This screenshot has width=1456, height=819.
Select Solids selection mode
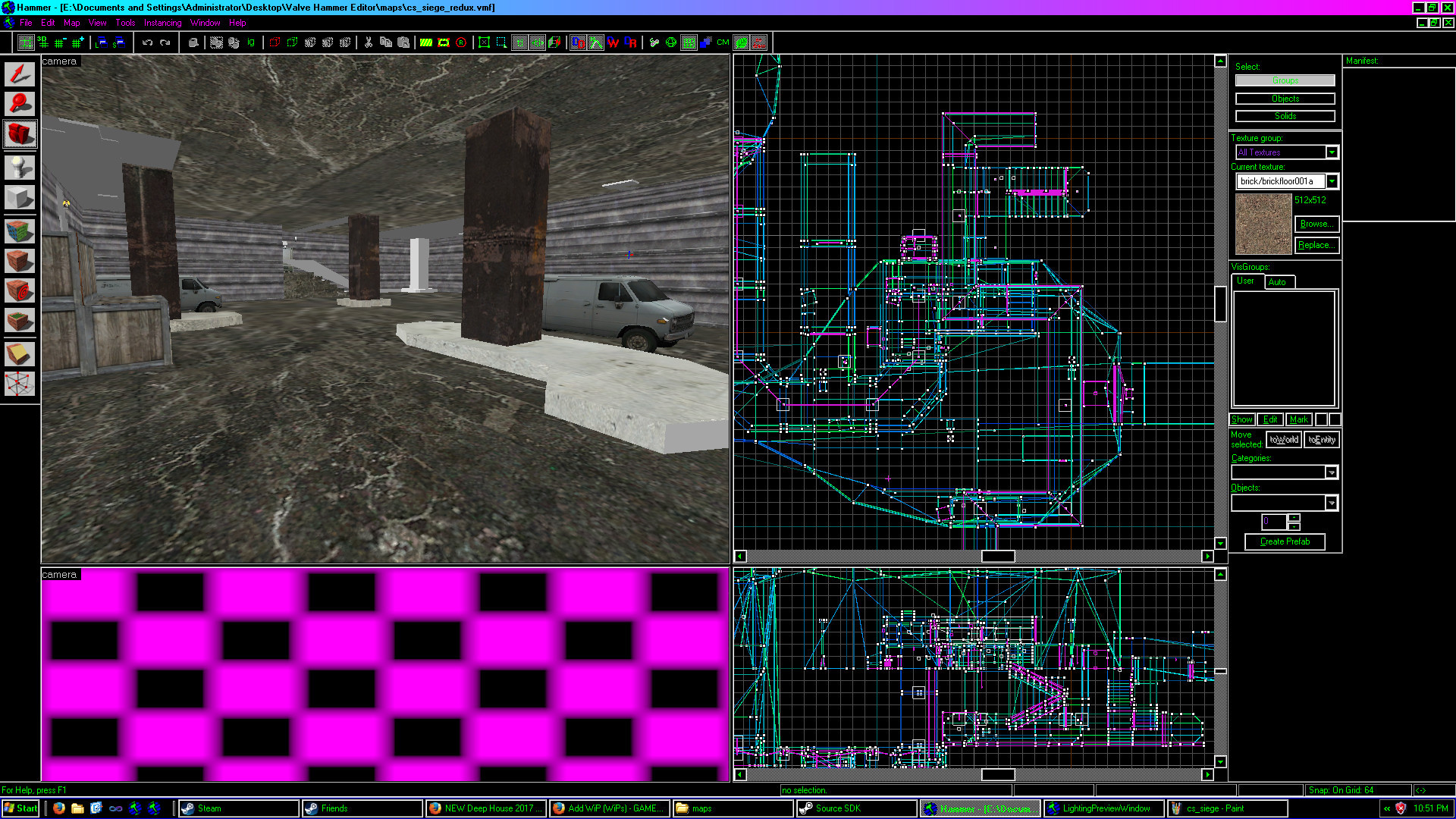pyautogui.click(x=1285, y=116)
